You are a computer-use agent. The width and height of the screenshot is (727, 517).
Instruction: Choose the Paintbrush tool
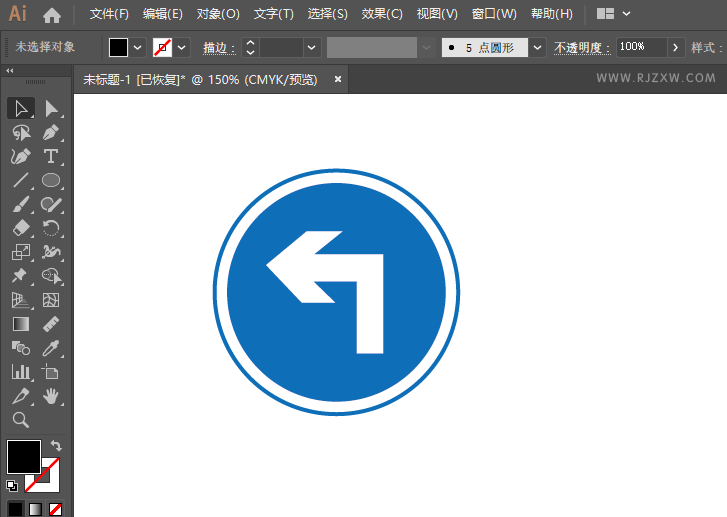click(20, 204)
